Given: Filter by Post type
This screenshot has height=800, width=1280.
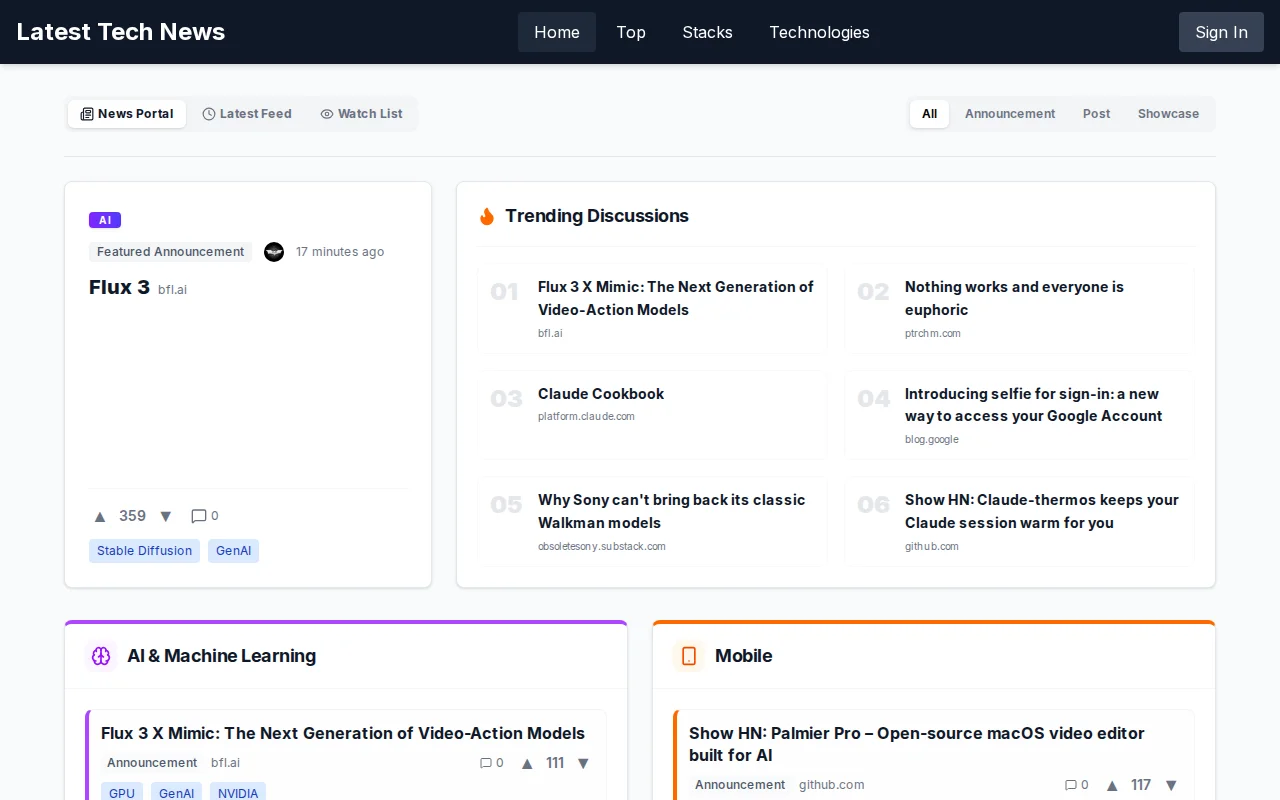Looking at the screenshot, I should 1096,114.
